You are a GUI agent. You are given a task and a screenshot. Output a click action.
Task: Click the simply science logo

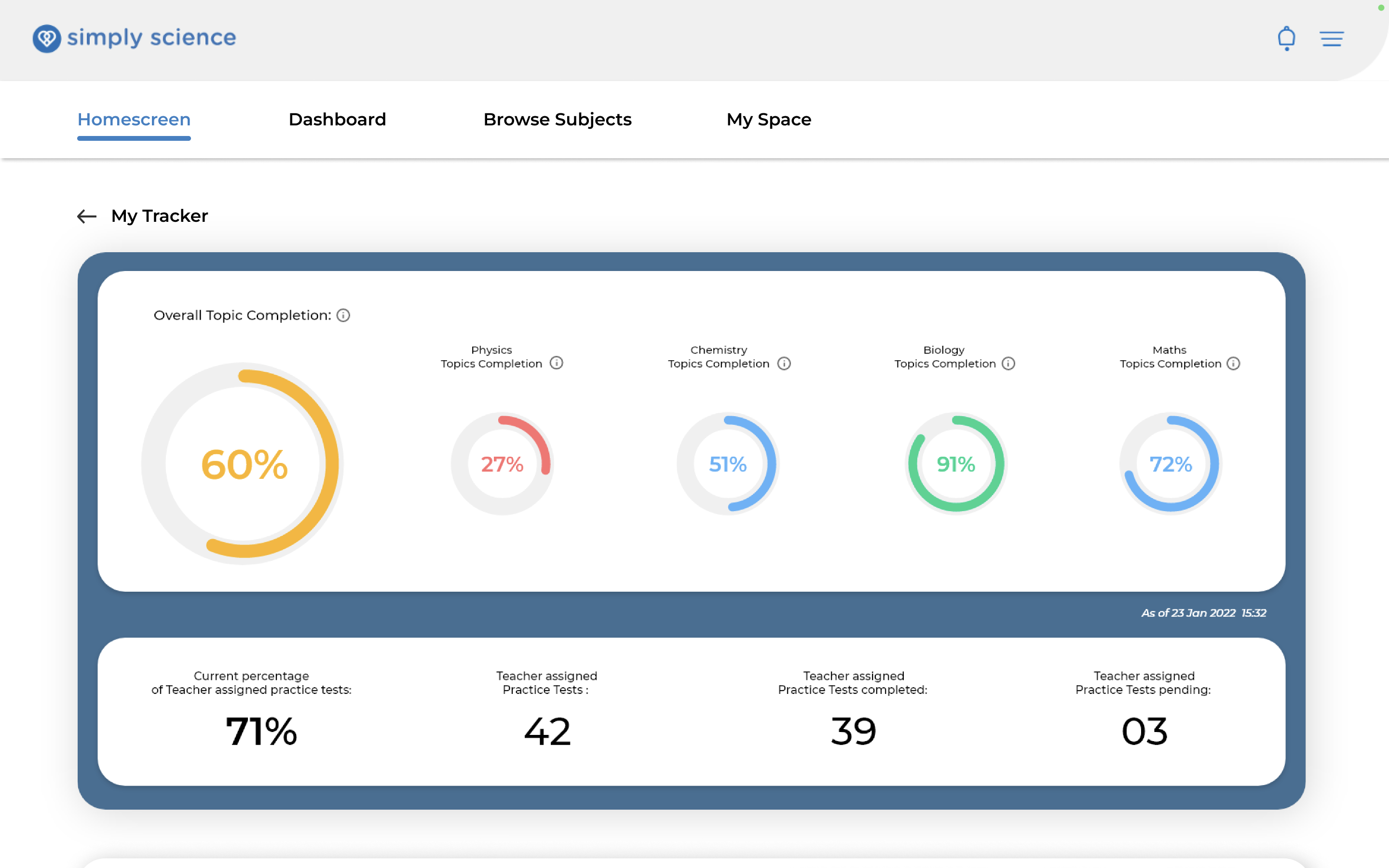[x=134, y=39]
